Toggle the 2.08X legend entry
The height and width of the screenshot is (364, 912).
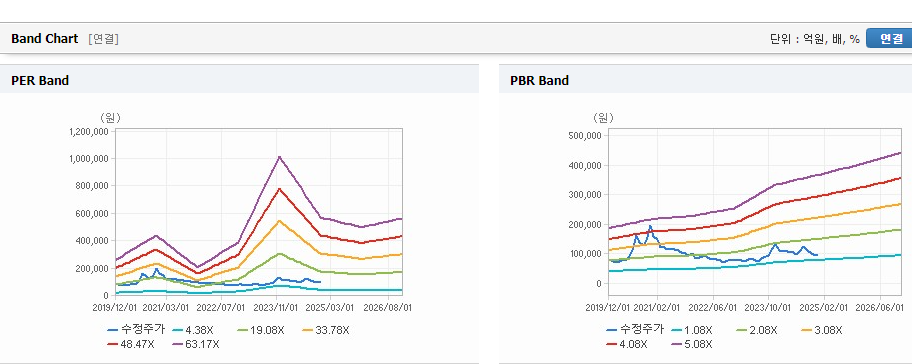(x=756, y=330)
